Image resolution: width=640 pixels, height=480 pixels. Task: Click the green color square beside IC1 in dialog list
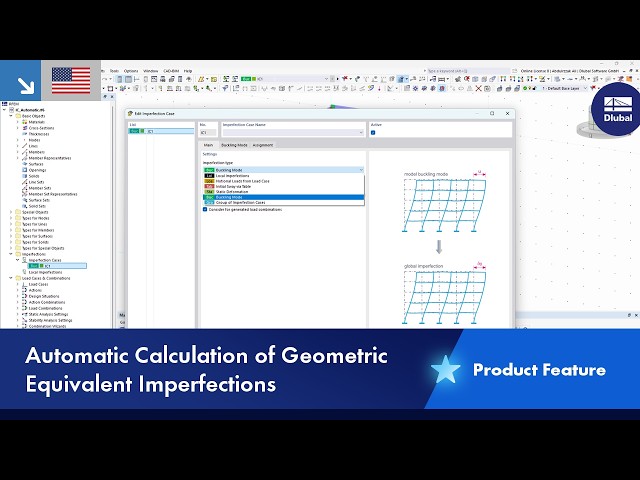142,131
